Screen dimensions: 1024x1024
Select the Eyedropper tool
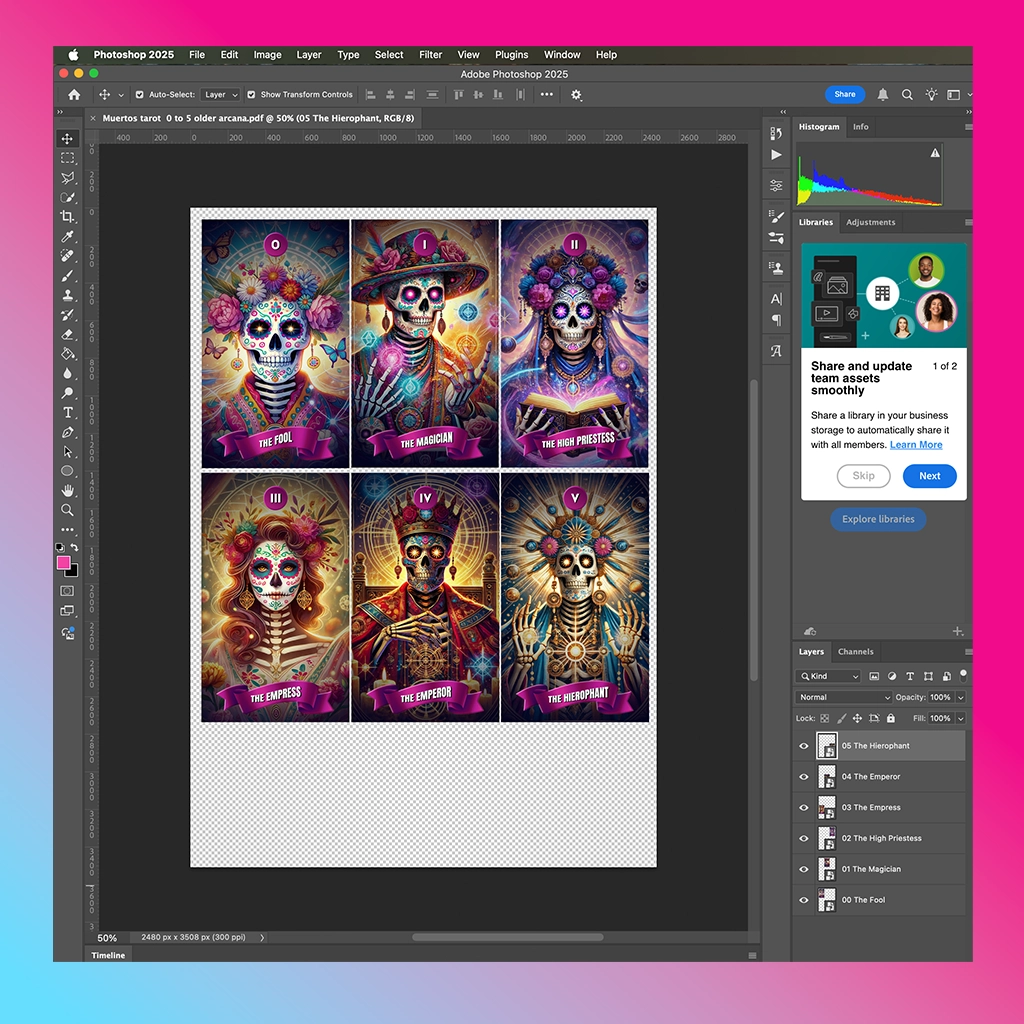point(67,236)
